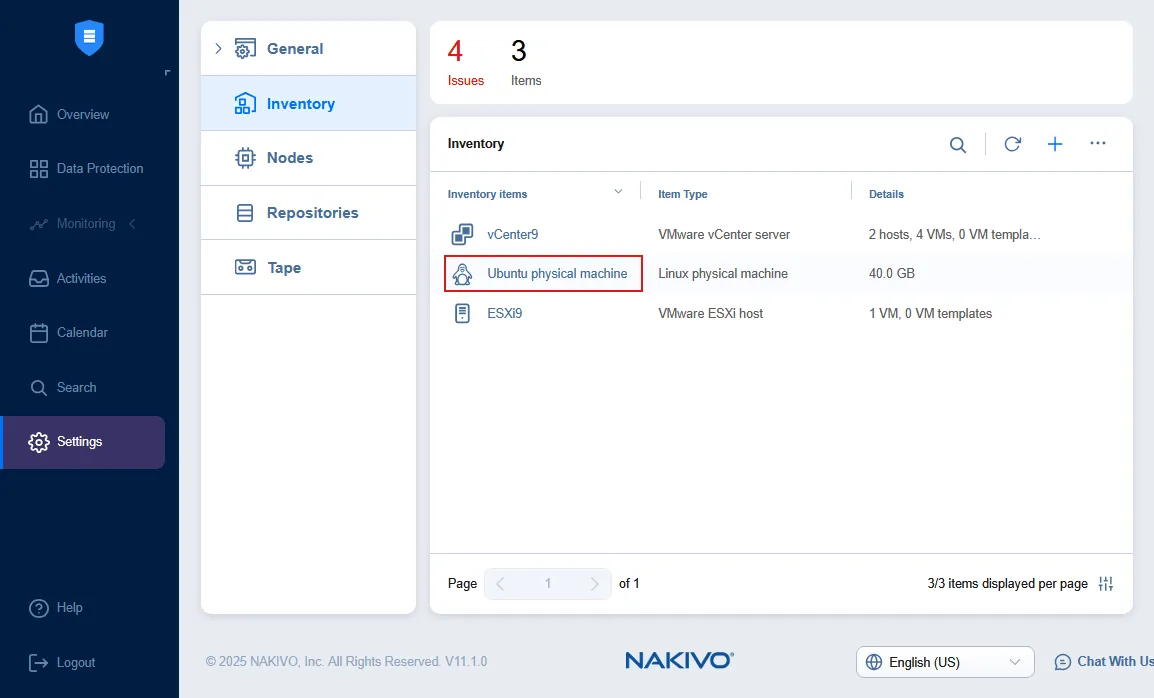Refresh the inventory list

click(1013, 144)
